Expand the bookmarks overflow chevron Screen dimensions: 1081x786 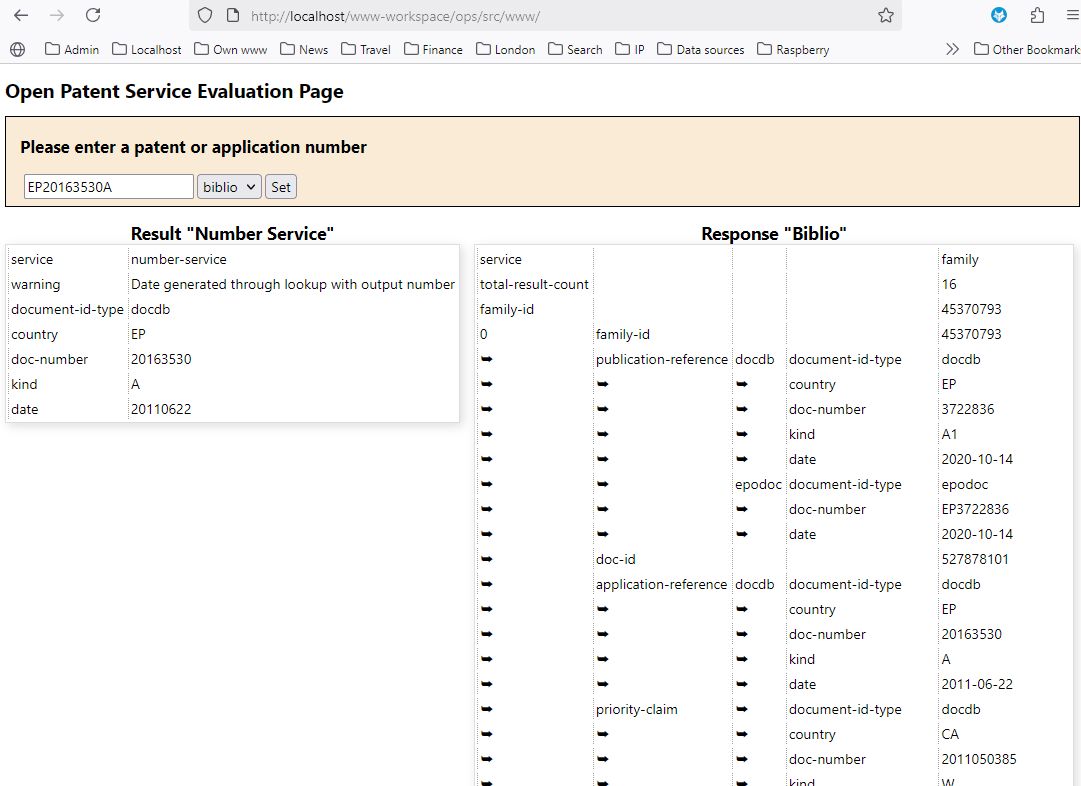click(x=952, y=49)
